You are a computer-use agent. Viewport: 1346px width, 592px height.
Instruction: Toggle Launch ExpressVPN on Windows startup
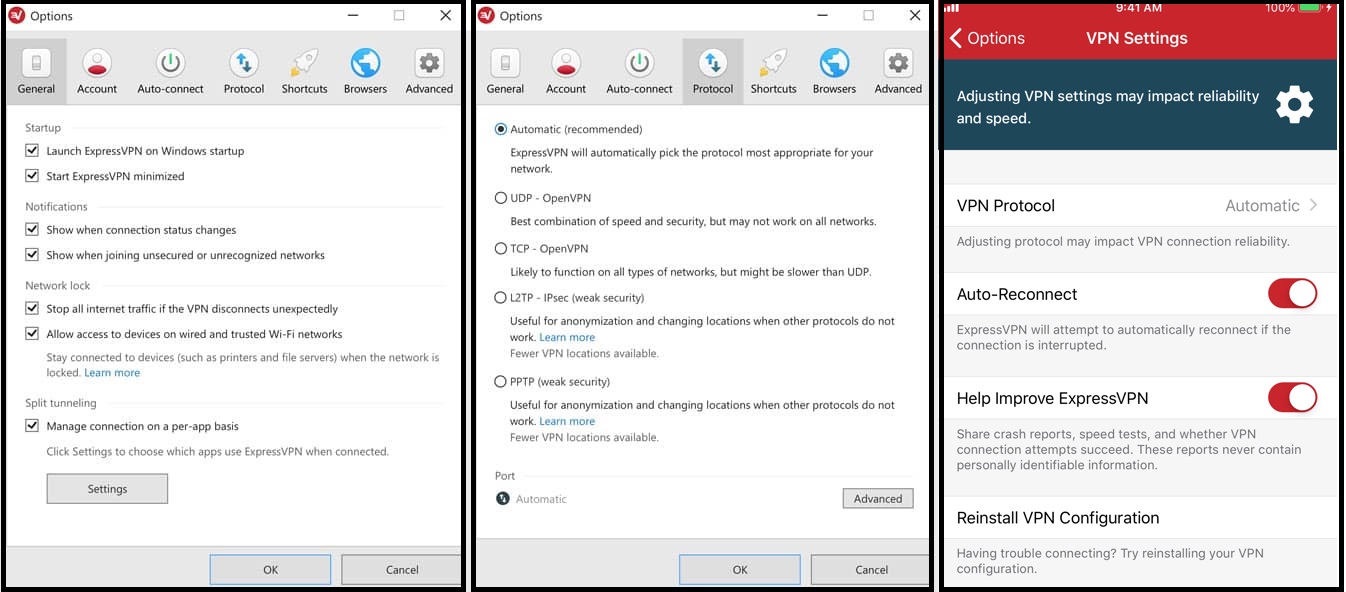point(33,151)
